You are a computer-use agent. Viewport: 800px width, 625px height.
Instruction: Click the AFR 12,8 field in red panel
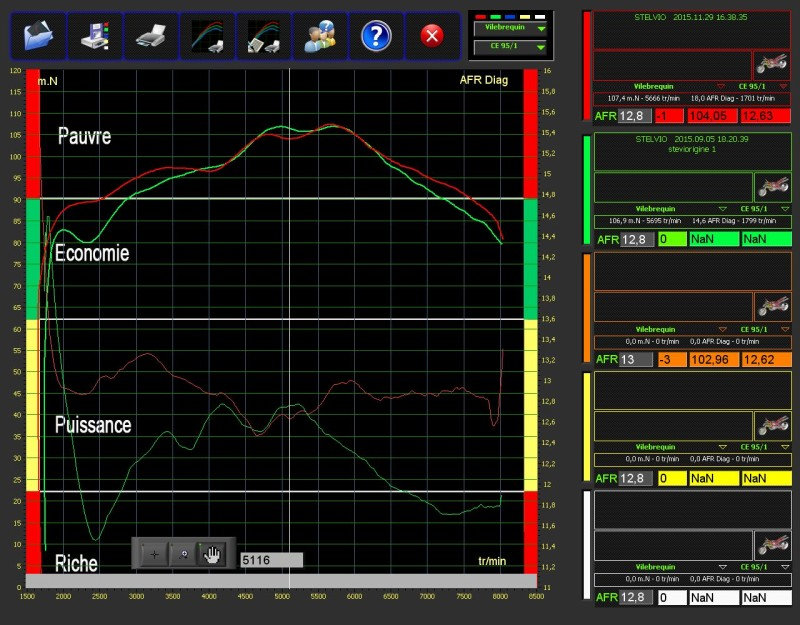635,116
